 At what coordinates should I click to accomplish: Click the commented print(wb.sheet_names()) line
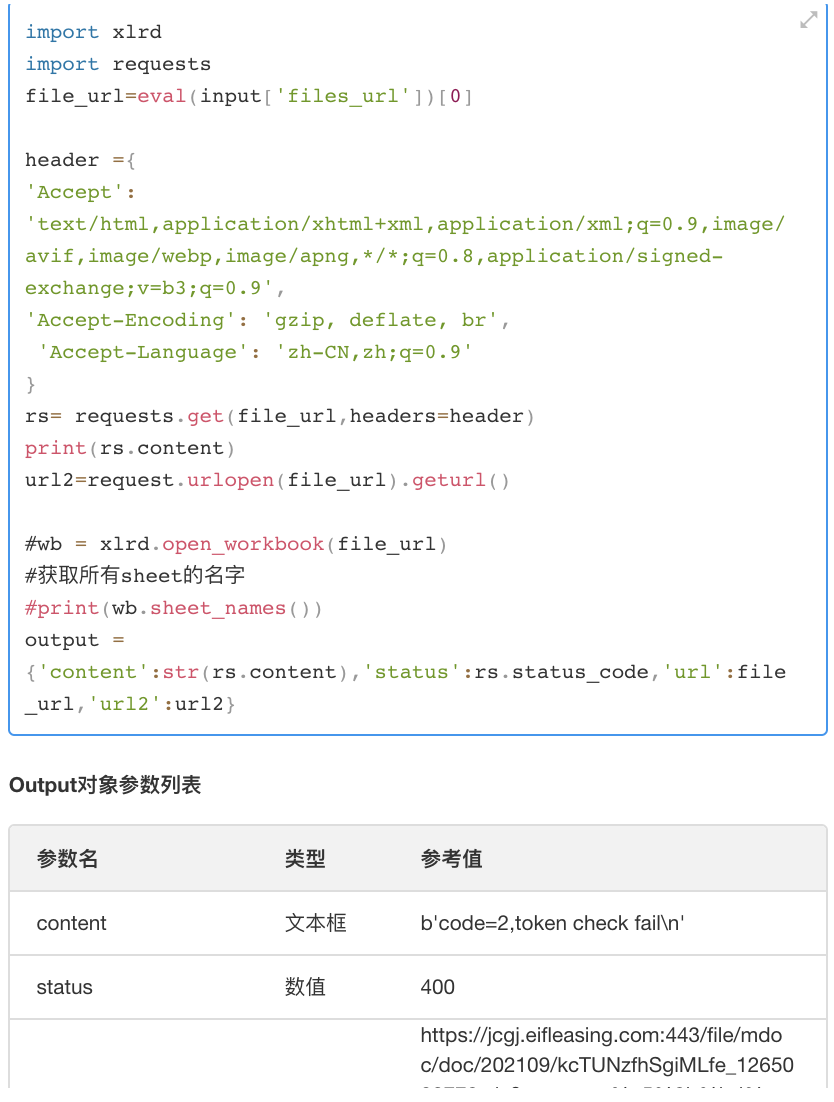[x=174, y=608]
